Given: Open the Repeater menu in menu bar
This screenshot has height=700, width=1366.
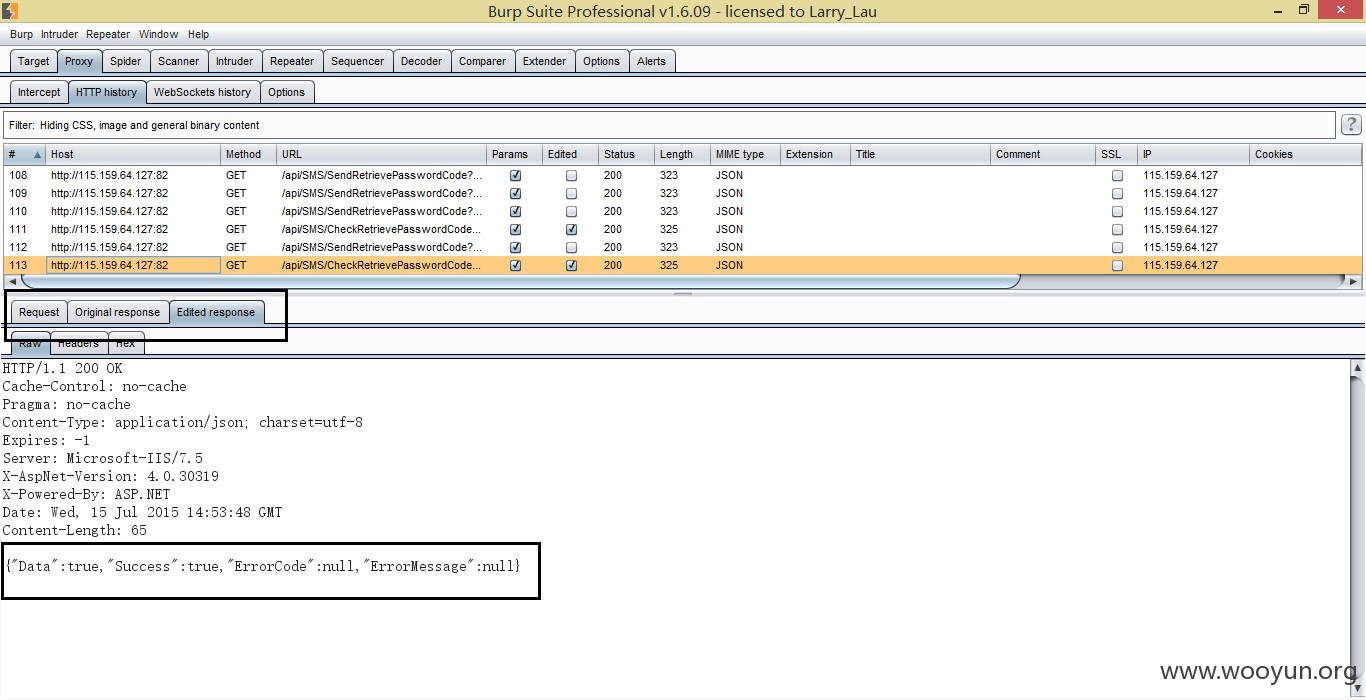Looking at the screenshot, I should pos(108,34).
